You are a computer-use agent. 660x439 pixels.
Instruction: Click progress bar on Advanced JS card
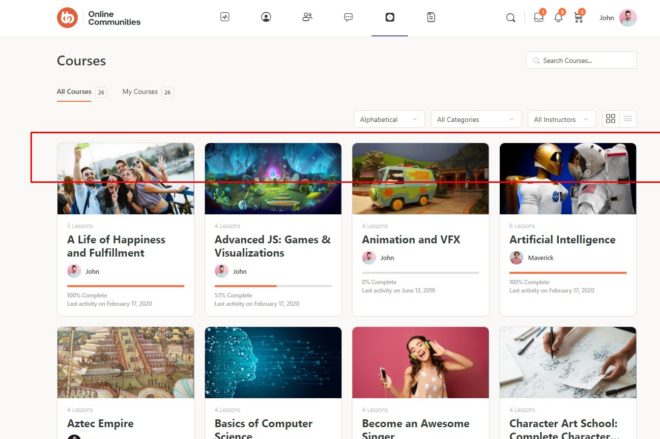[x=273, y=286]
